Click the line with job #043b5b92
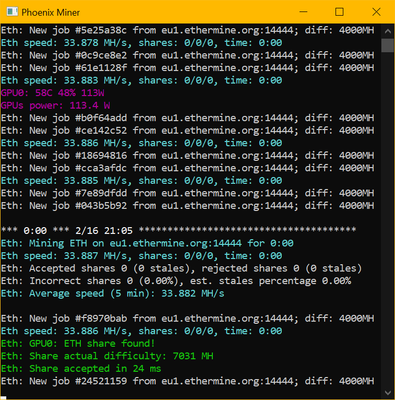Image resolution: width=395 pixels, height=400 pixels. [188, 206]
